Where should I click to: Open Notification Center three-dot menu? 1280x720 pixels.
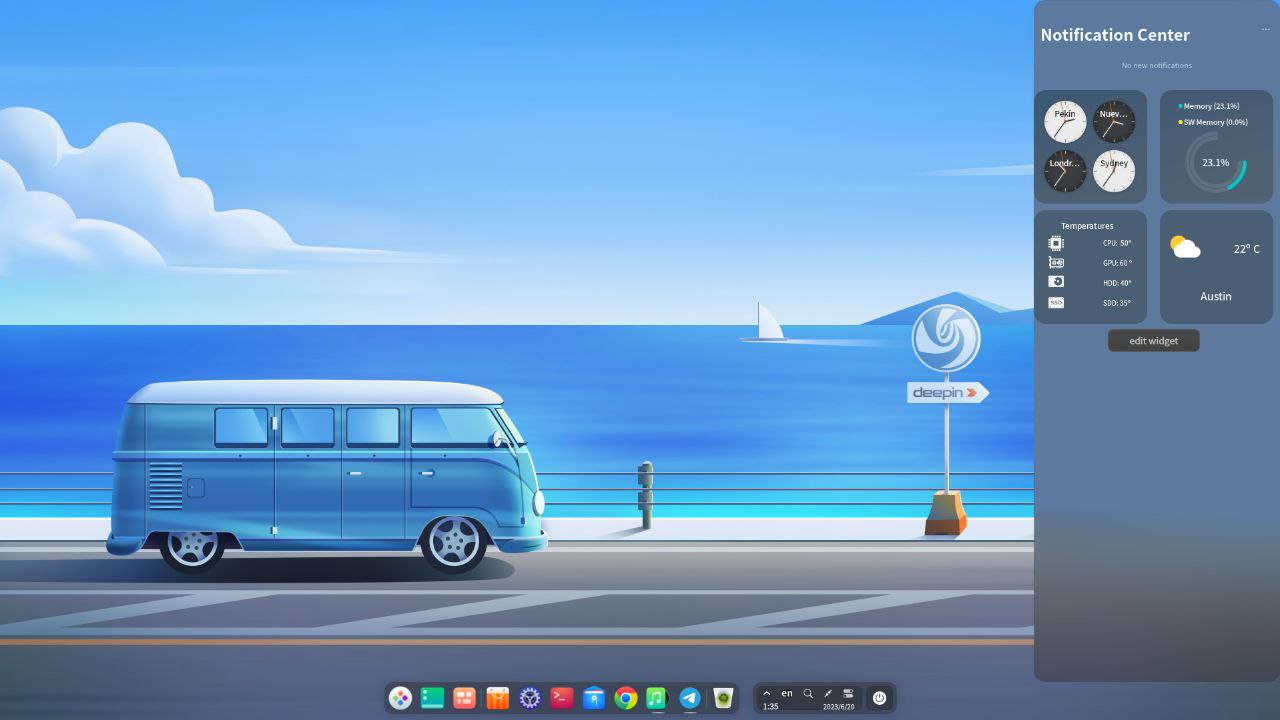click(x=1265, y=29)
